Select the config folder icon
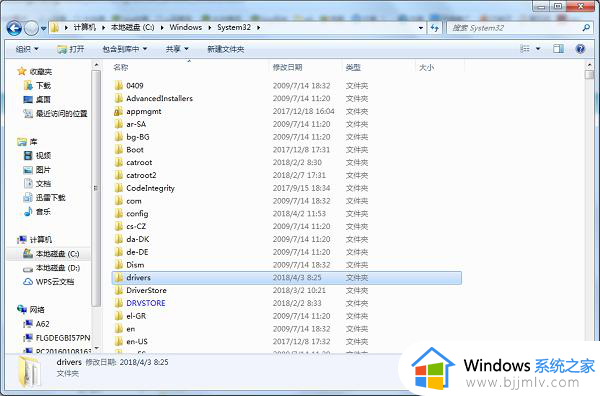This screenshot has height=396, width=600. 119,213
